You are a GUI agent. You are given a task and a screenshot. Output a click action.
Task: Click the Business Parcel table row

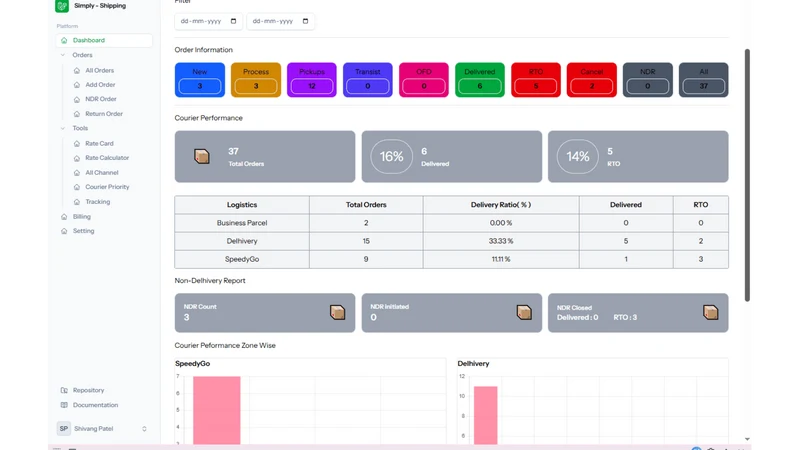coord(452,223)
